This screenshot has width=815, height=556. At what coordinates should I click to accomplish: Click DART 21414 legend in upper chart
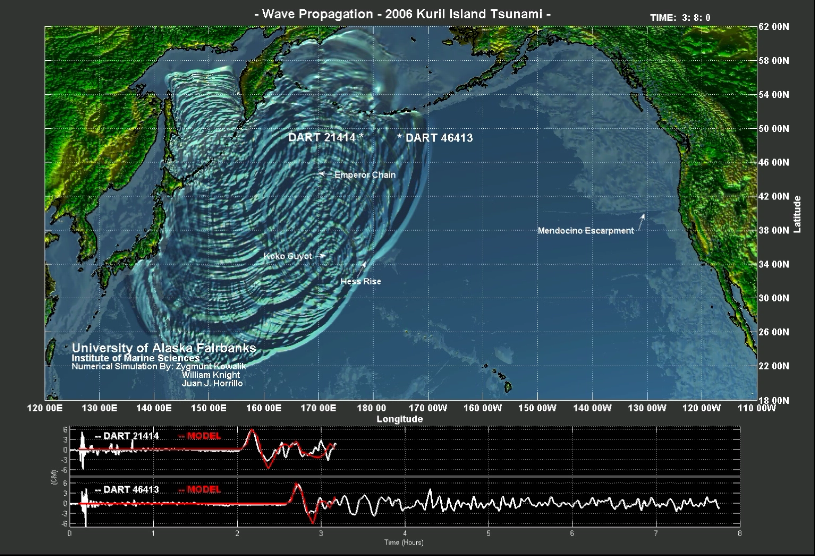tap(127, 436)
